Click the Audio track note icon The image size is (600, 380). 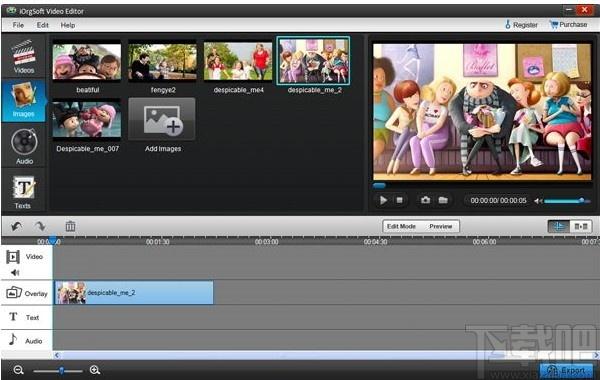click(x=13, y=339)
